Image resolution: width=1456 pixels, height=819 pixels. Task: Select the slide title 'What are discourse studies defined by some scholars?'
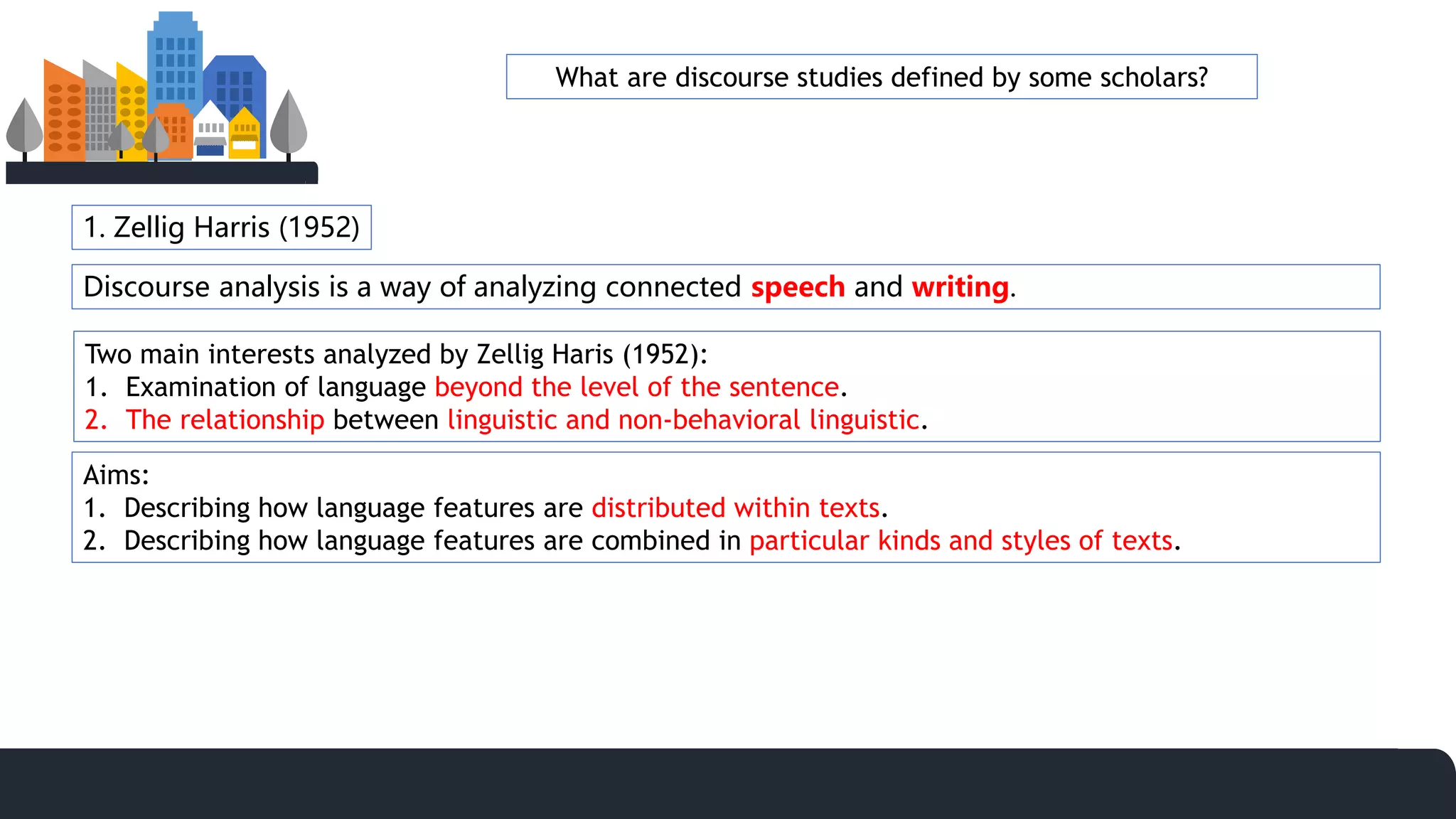pyautogui.click(x=882, y=77)
